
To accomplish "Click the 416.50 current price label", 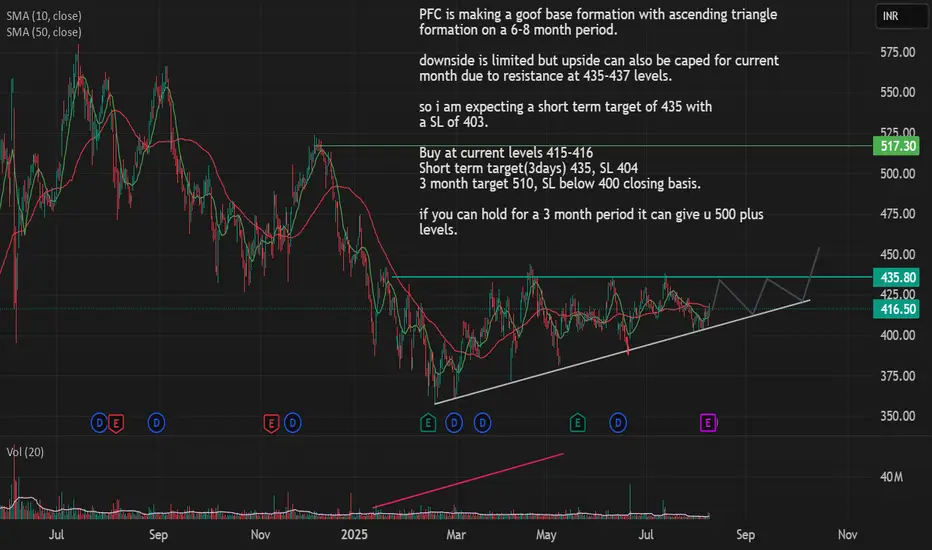I will tap(897, 309).
